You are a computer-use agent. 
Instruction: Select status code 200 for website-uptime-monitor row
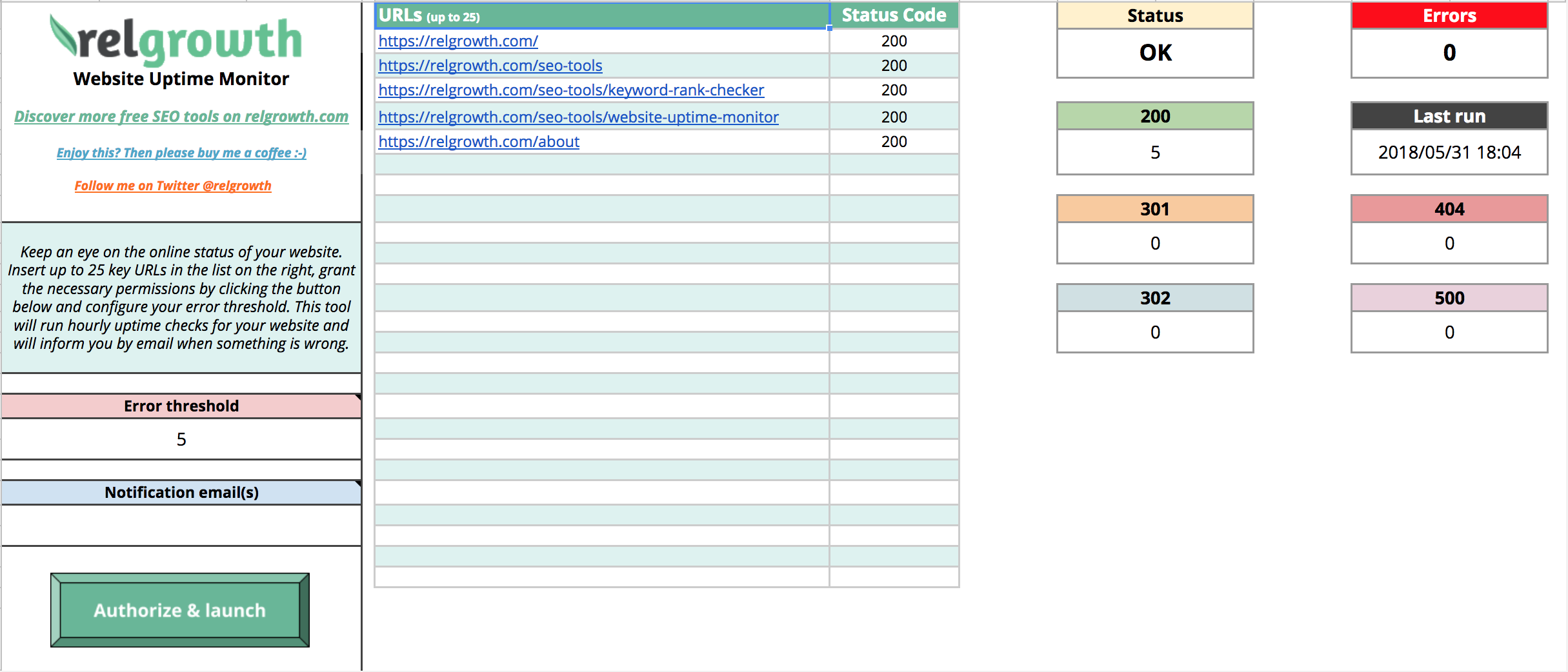click(894, 117)
